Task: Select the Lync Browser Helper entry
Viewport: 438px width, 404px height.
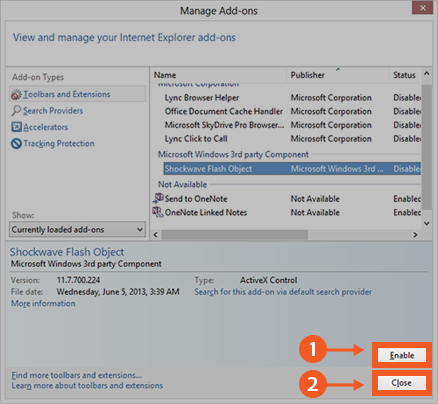Action: click(x=202, y=98)
